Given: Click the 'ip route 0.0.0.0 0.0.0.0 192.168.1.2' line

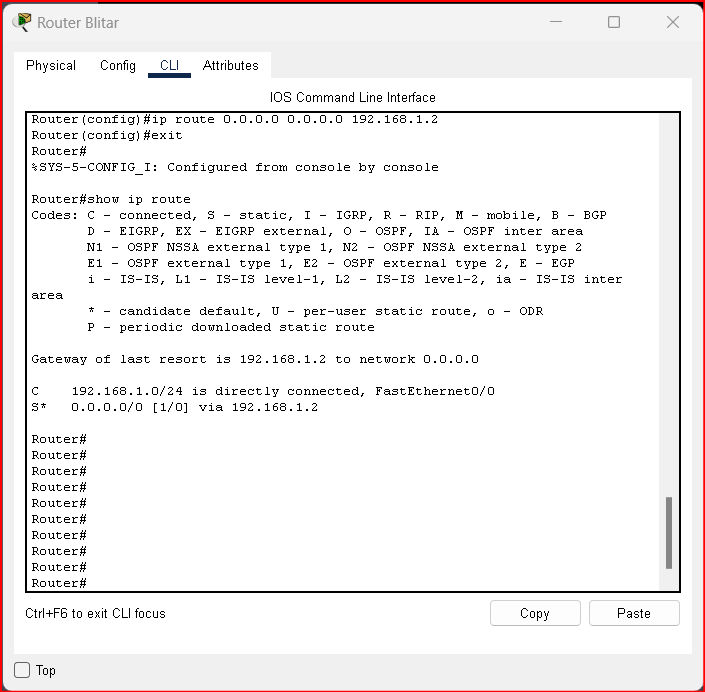Looking at the screenshot, I should (x=235, y=119).
